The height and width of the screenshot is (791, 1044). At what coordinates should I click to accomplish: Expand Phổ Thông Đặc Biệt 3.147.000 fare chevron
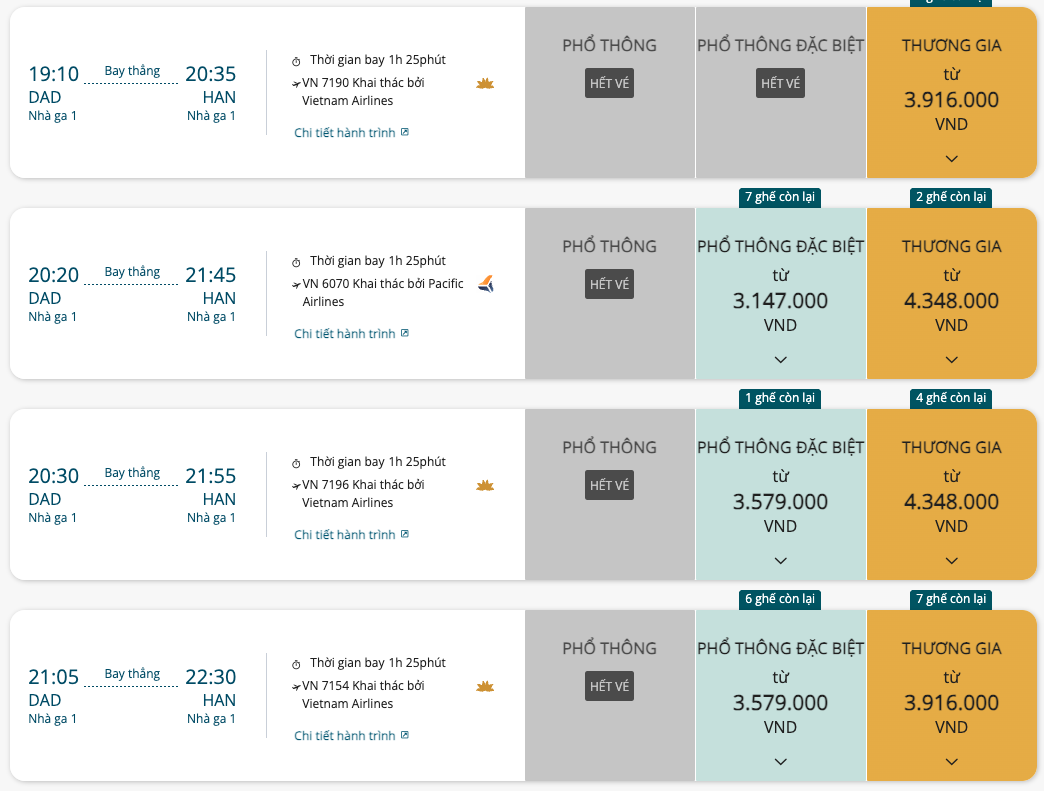pyautogui.click(x=780, y=360)
